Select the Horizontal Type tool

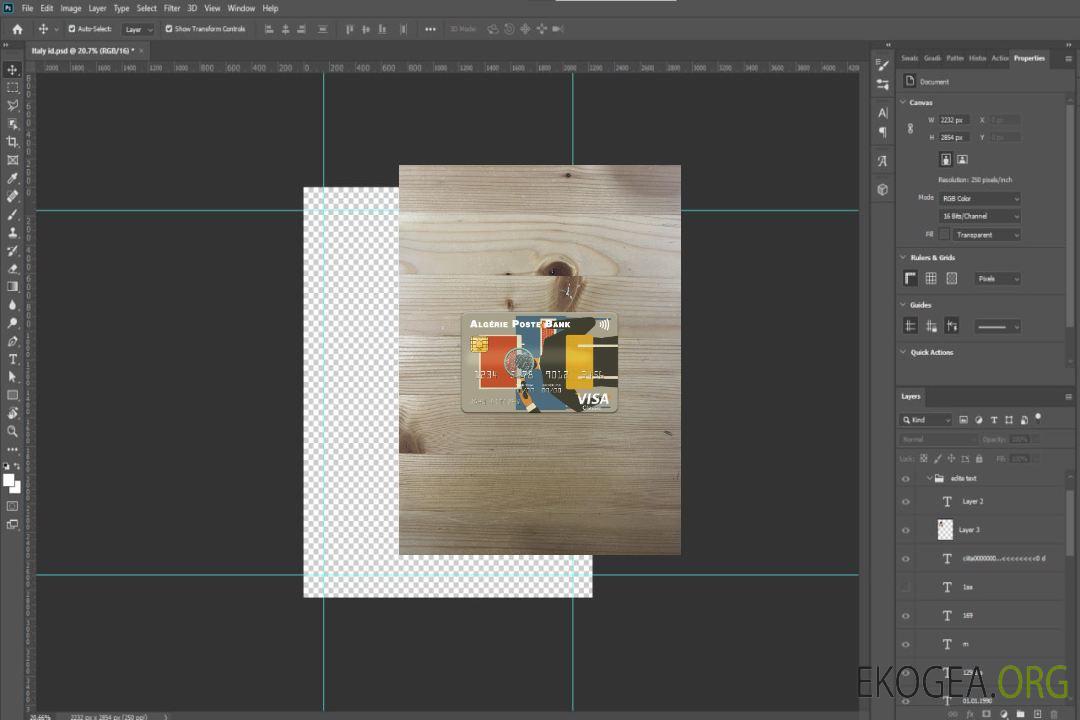12,359
